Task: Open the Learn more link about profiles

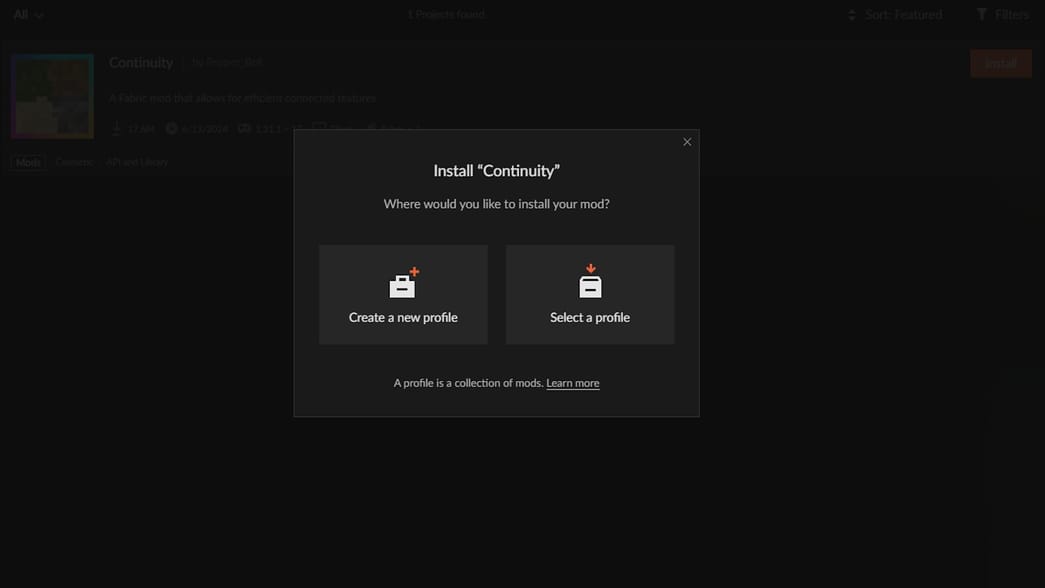Action: pos(573,382)
